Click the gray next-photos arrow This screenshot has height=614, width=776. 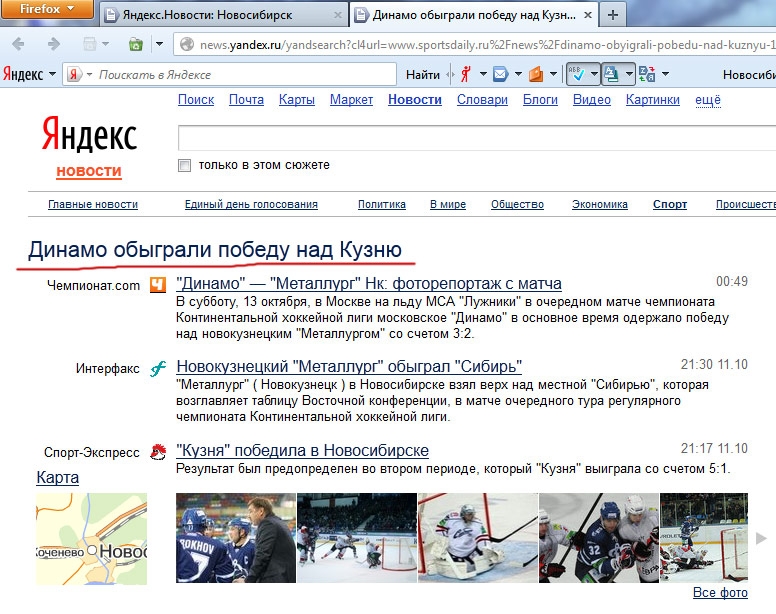[x=761, y=538]
